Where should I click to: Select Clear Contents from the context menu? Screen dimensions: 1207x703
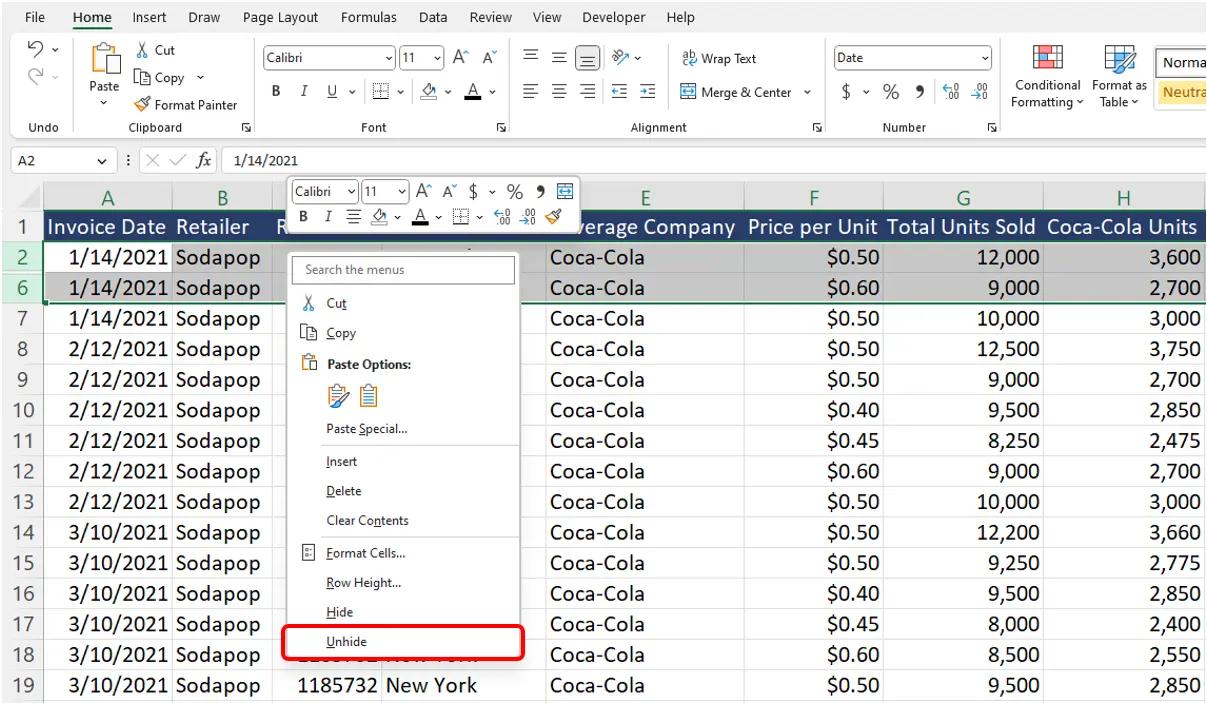(370, 520)
